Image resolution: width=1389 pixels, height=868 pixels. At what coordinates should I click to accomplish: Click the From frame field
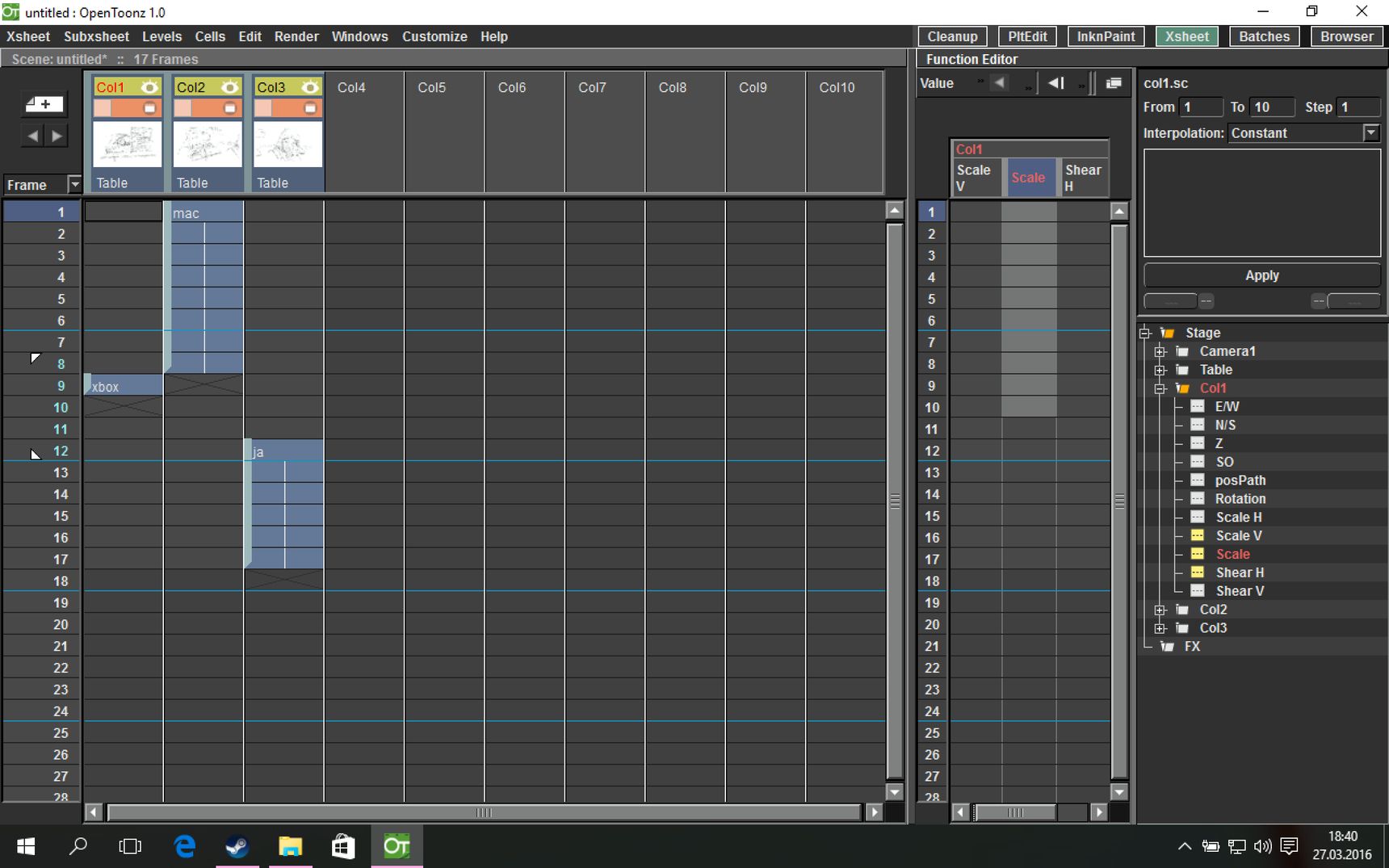click(x=1201, y=107)
